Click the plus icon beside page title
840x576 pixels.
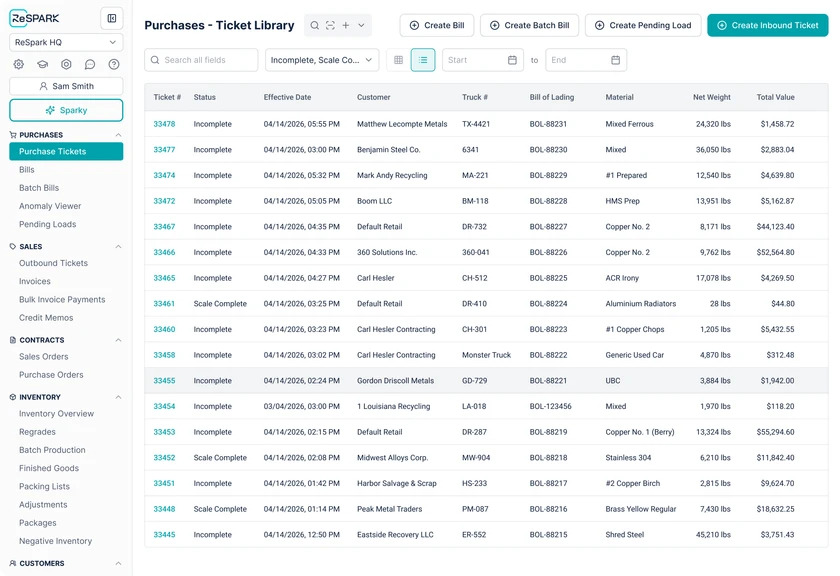point(346,25)
